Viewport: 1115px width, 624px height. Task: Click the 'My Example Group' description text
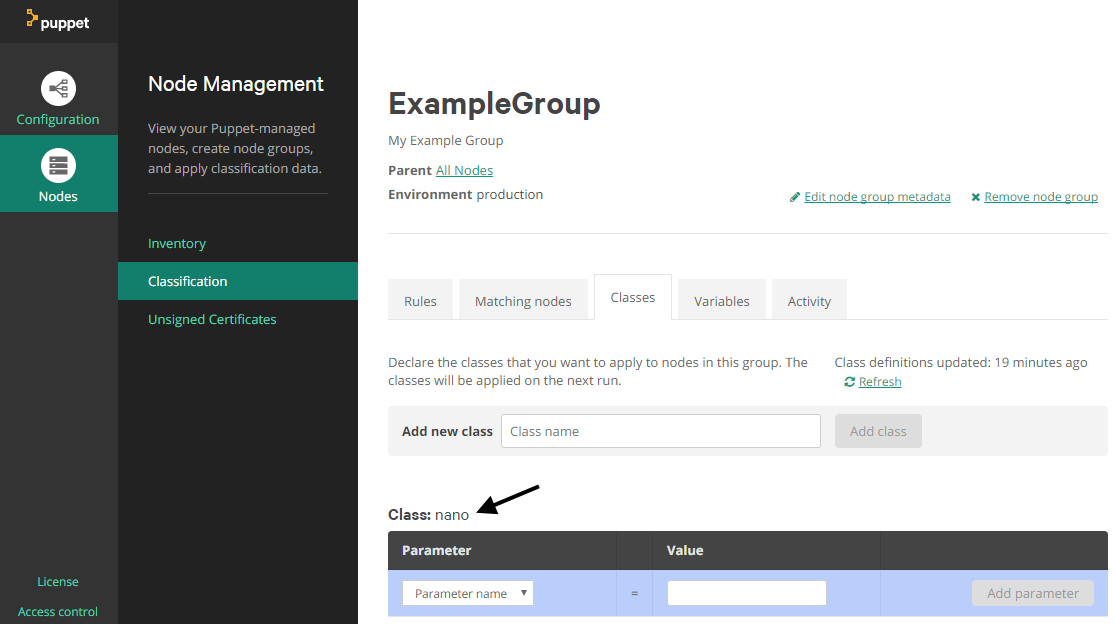[x=446, y=140]
